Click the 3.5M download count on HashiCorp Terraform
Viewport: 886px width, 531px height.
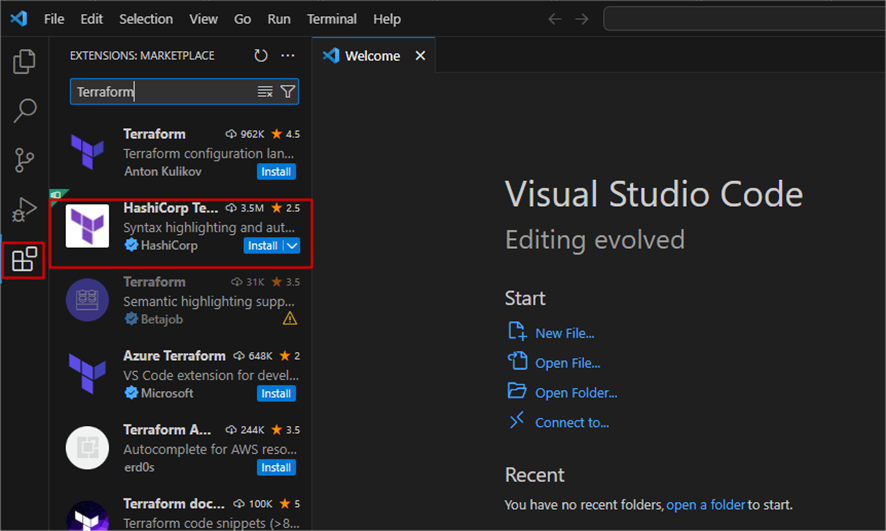coord(245,208)
